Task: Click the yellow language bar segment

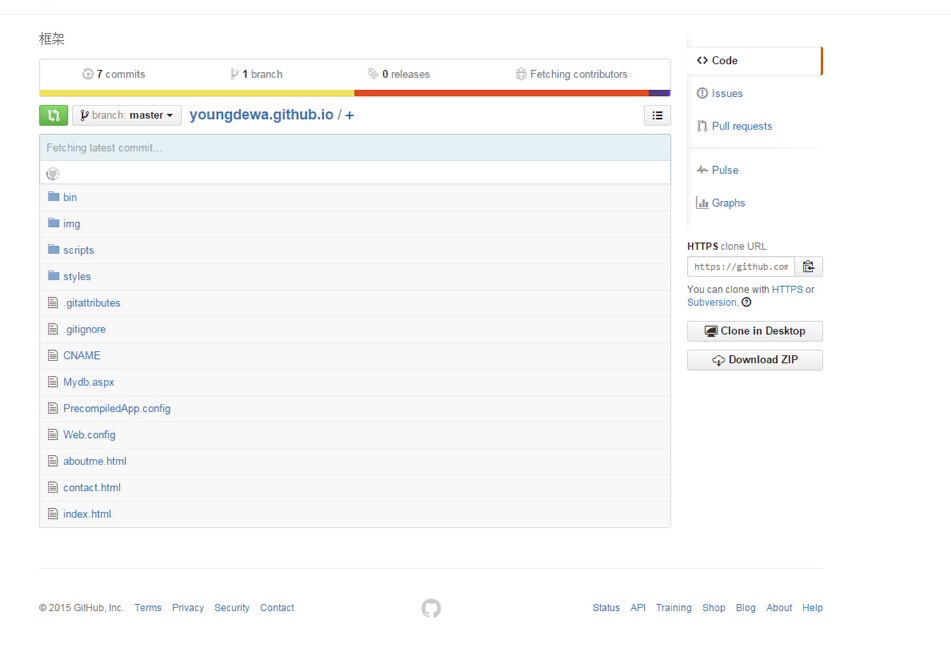Action: click(197, 93)
